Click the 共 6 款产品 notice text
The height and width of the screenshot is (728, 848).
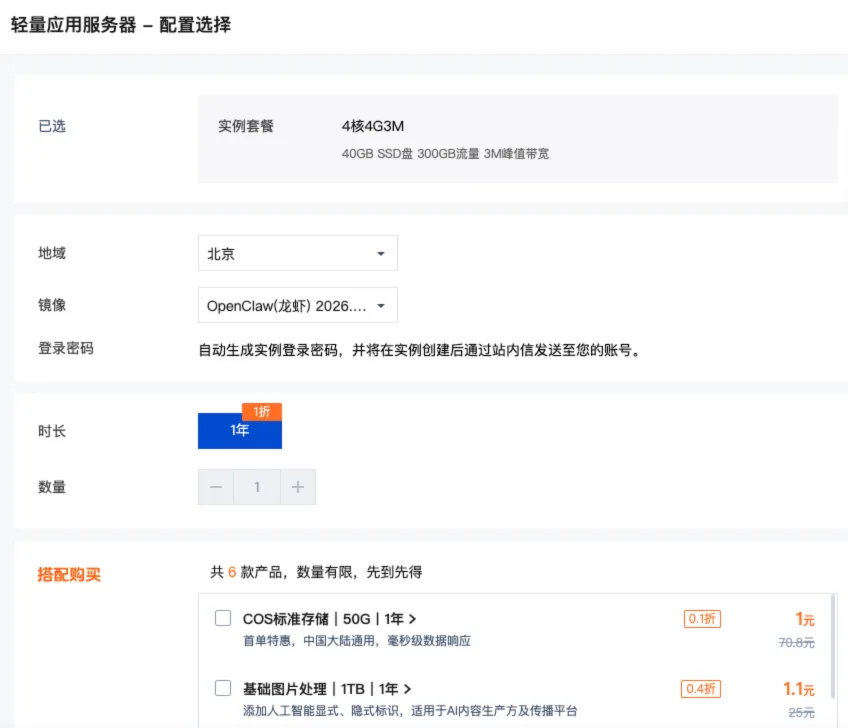pos(316,572)
